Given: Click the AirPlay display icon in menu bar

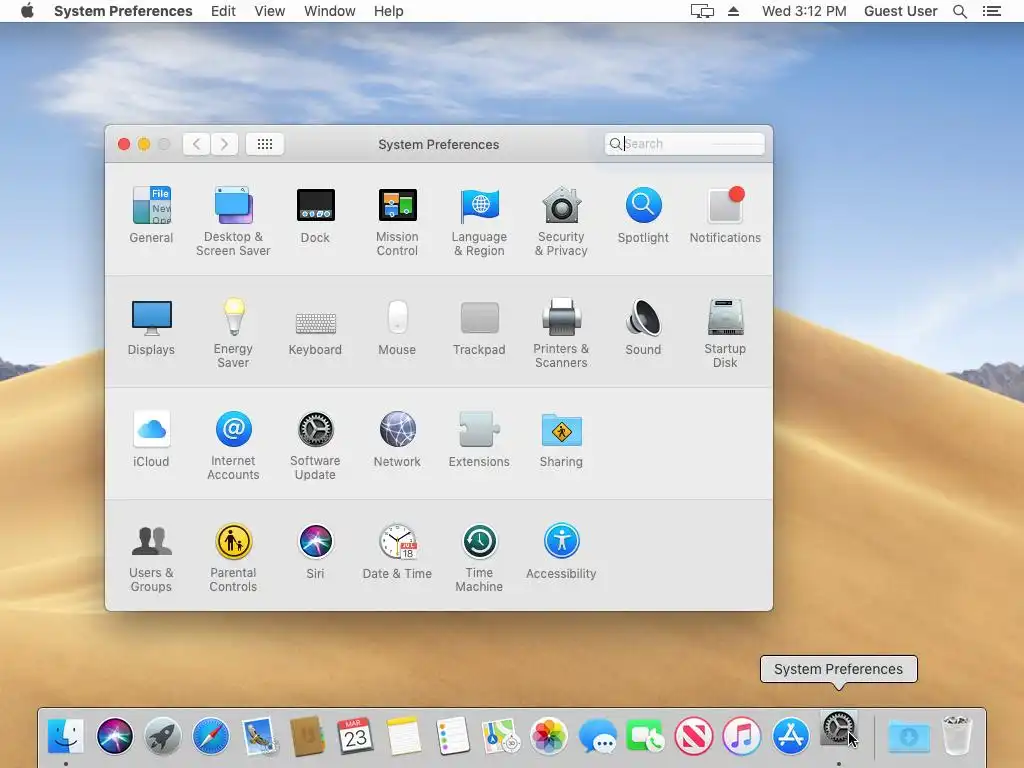Looking at the screenshot, I should [702, 11].
